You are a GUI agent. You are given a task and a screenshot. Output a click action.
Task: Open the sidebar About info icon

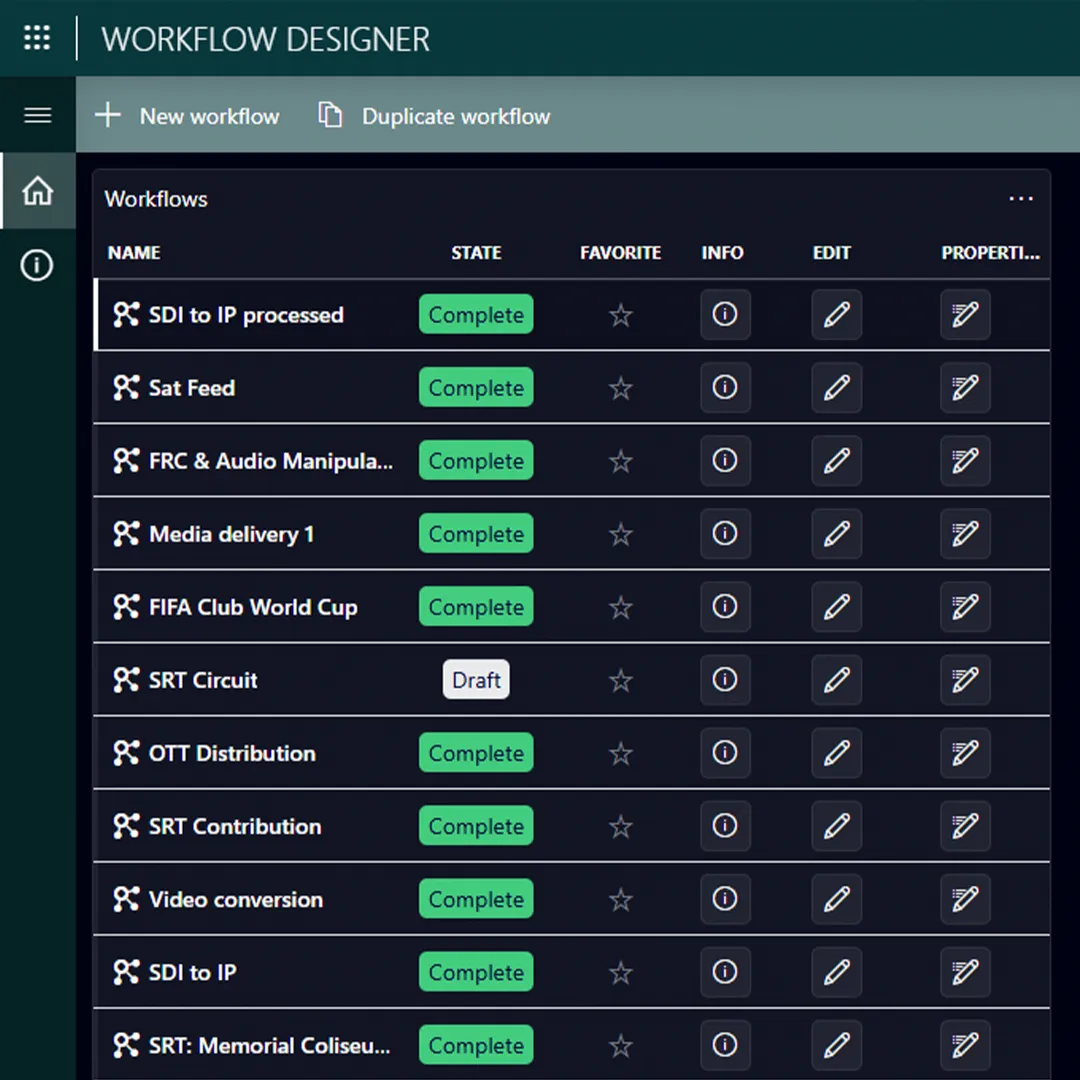(x=37, y=265)
